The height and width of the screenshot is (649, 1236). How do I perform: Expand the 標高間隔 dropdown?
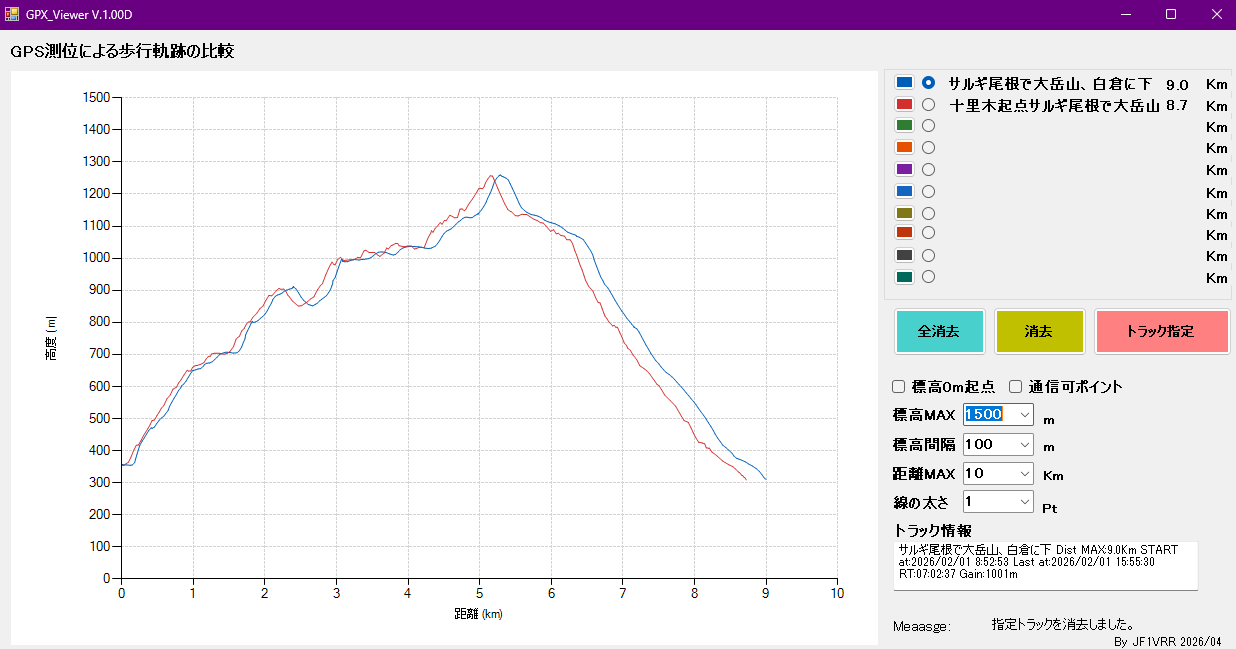click(1024, 445)
